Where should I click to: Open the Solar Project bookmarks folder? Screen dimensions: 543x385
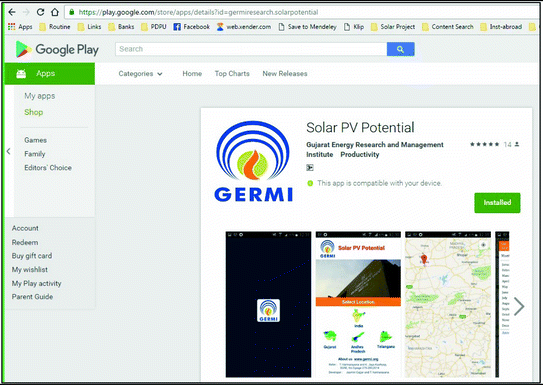pos(393,27)
